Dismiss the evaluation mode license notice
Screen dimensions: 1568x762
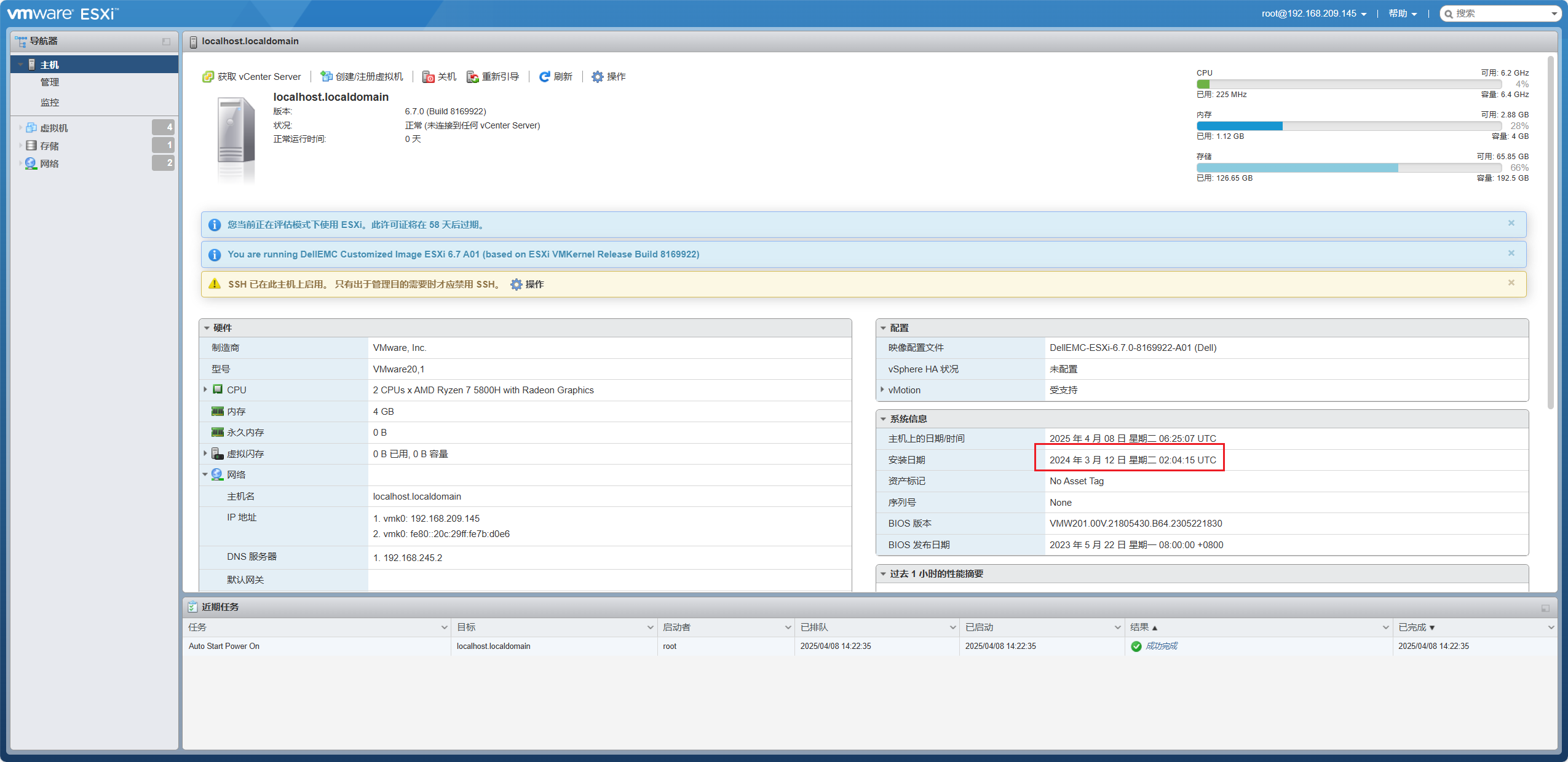click(1511, 223)
